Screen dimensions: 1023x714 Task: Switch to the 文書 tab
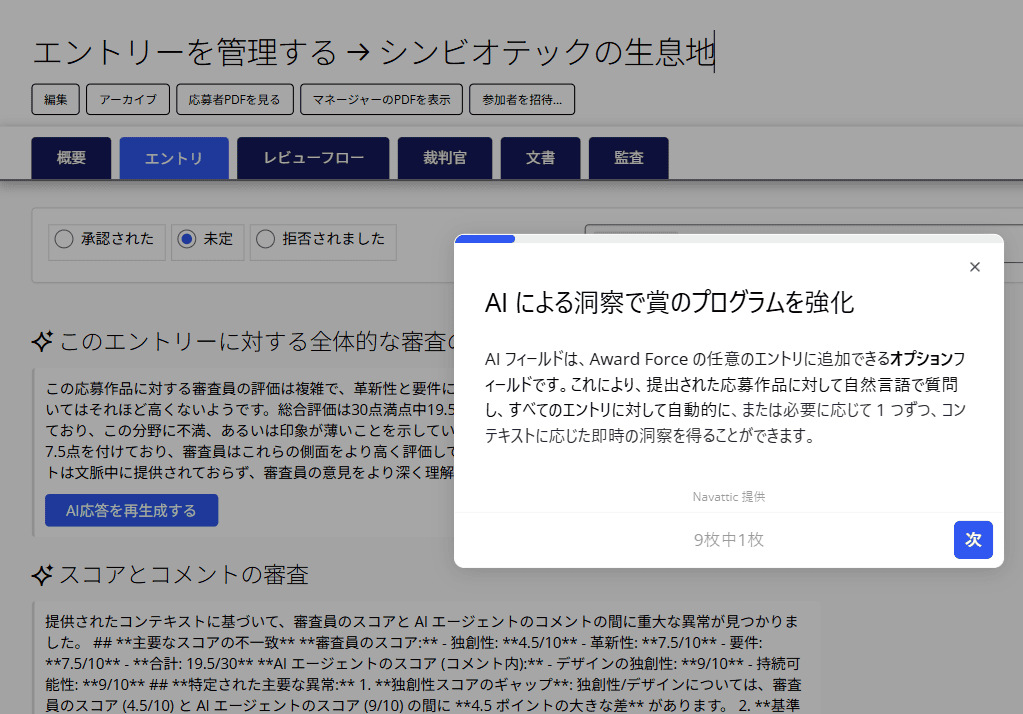tap(541, 158)
